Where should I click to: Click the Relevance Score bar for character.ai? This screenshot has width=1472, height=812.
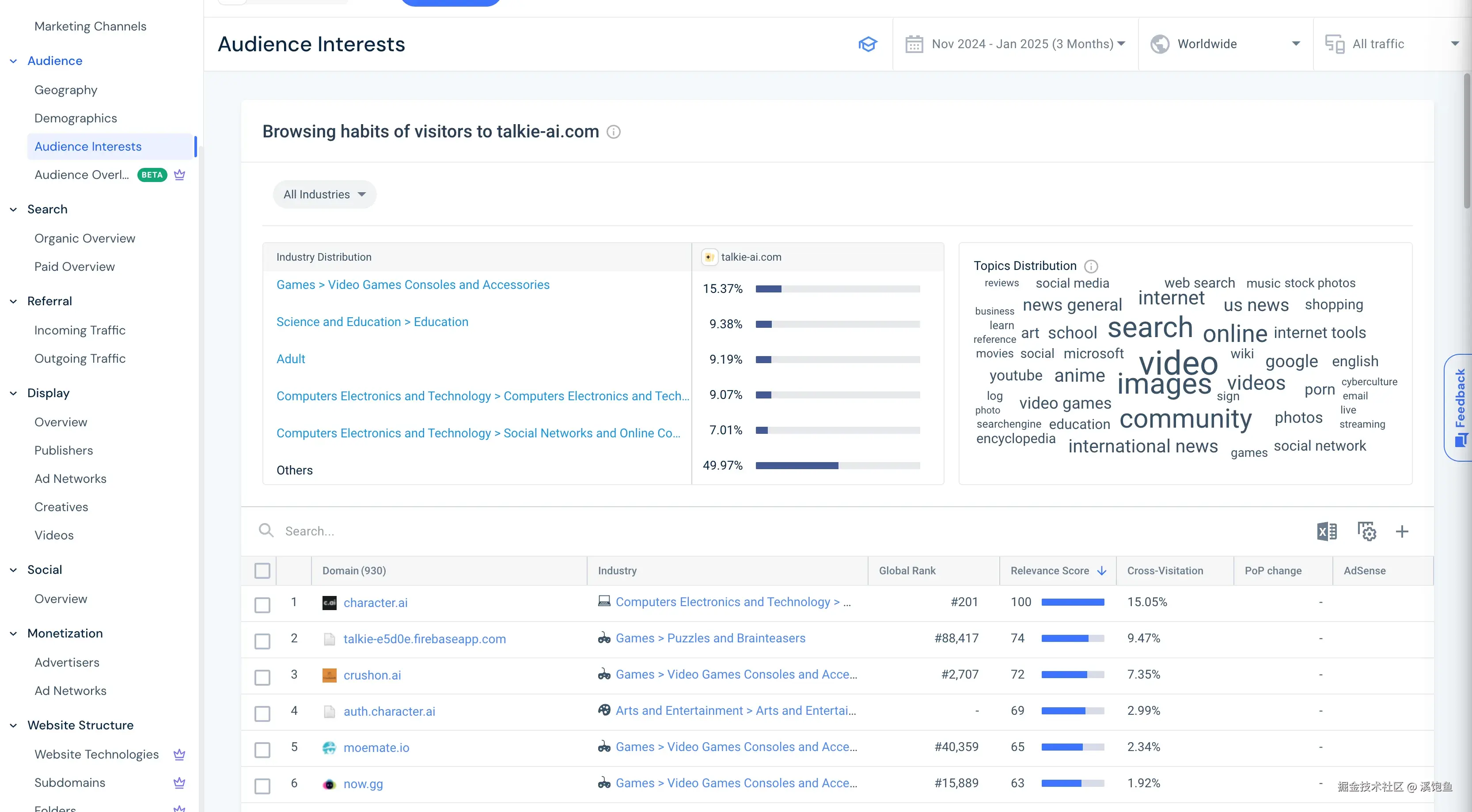pyautogui.click(x=1072, y=602)
